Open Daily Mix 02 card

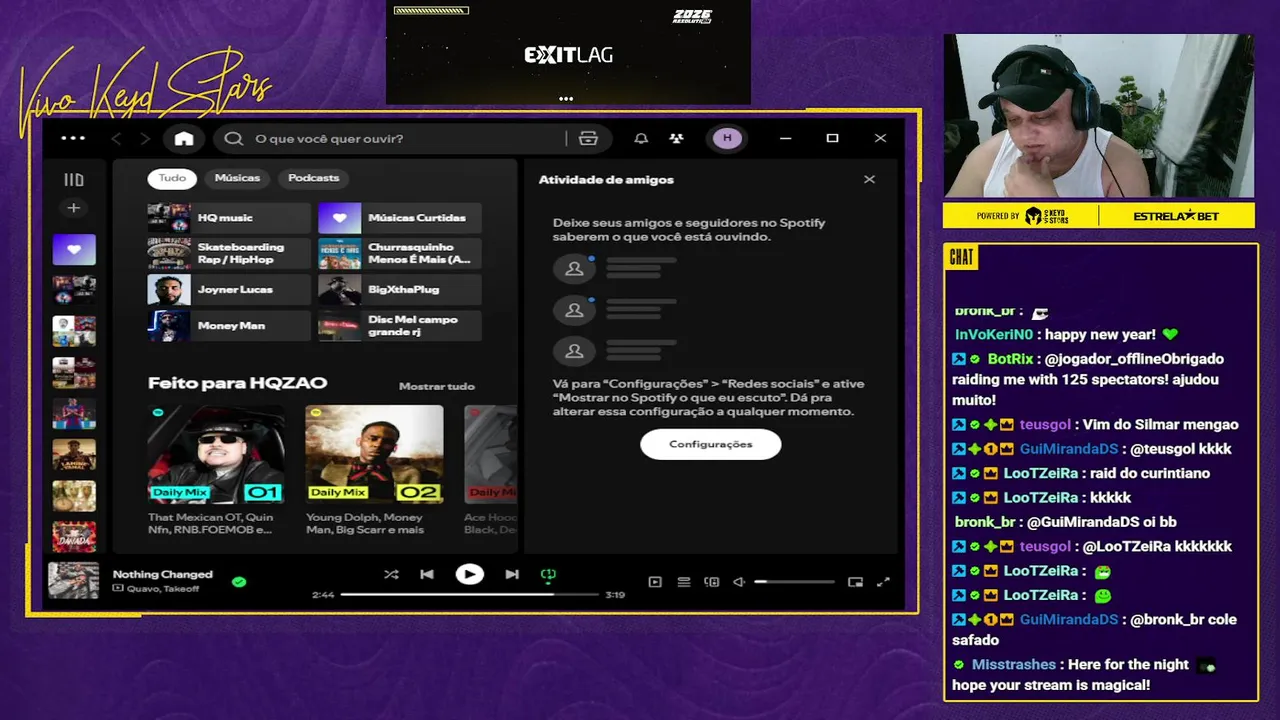pyautogui.click(x=374, y=470)
